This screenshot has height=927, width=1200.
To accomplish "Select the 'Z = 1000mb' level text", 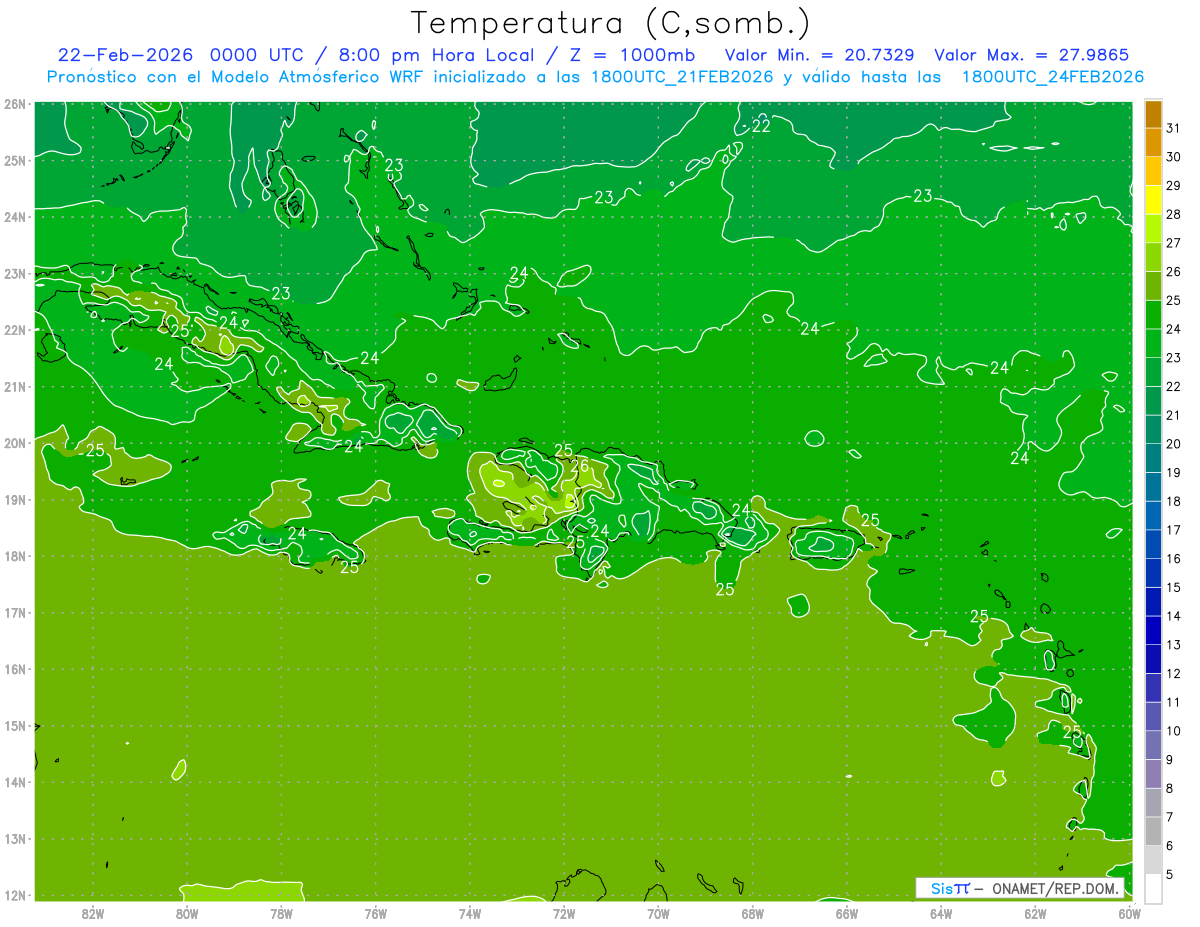I will [x=631, y=54].
